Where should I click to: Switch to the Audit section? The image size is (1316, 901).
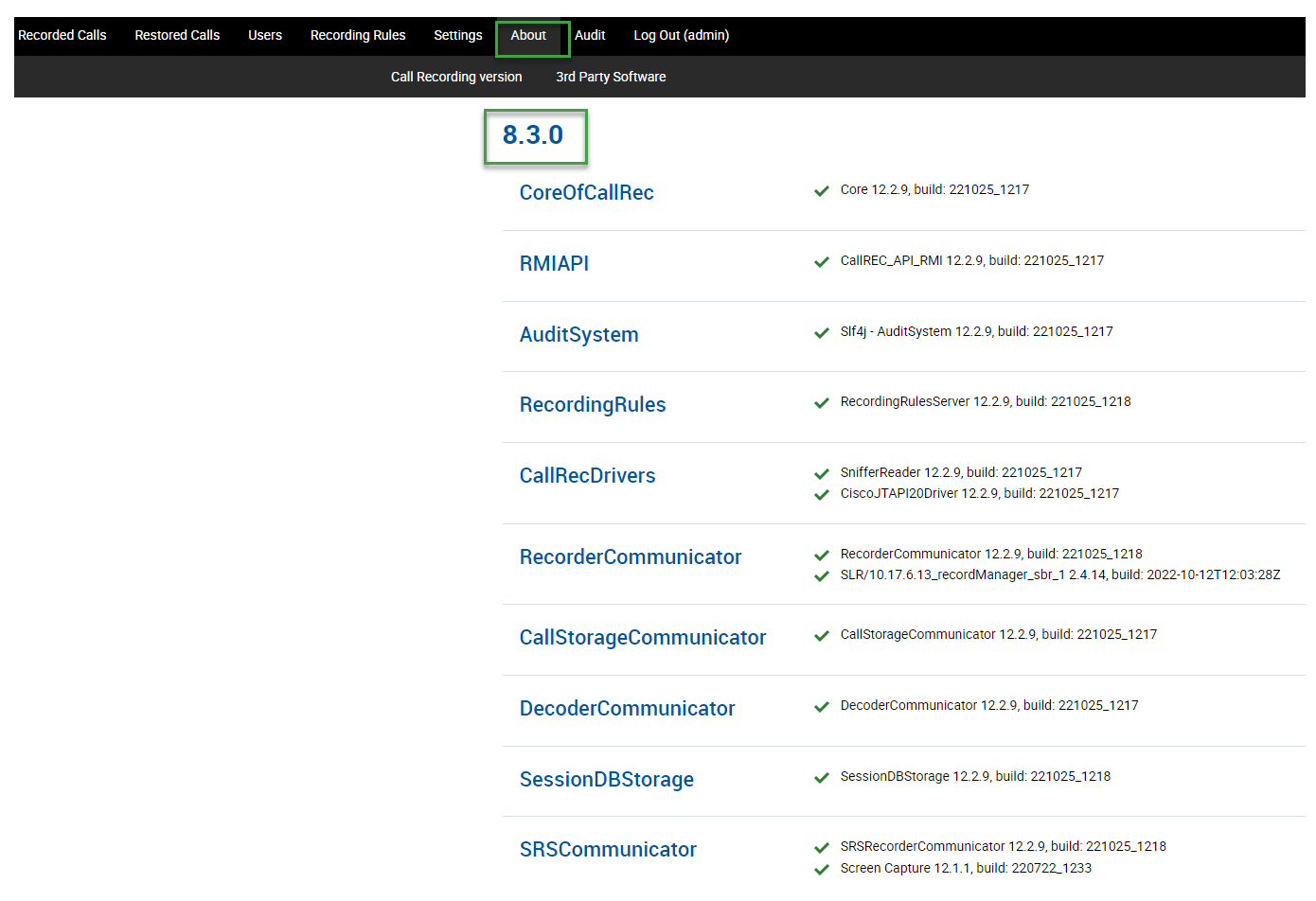590,35
